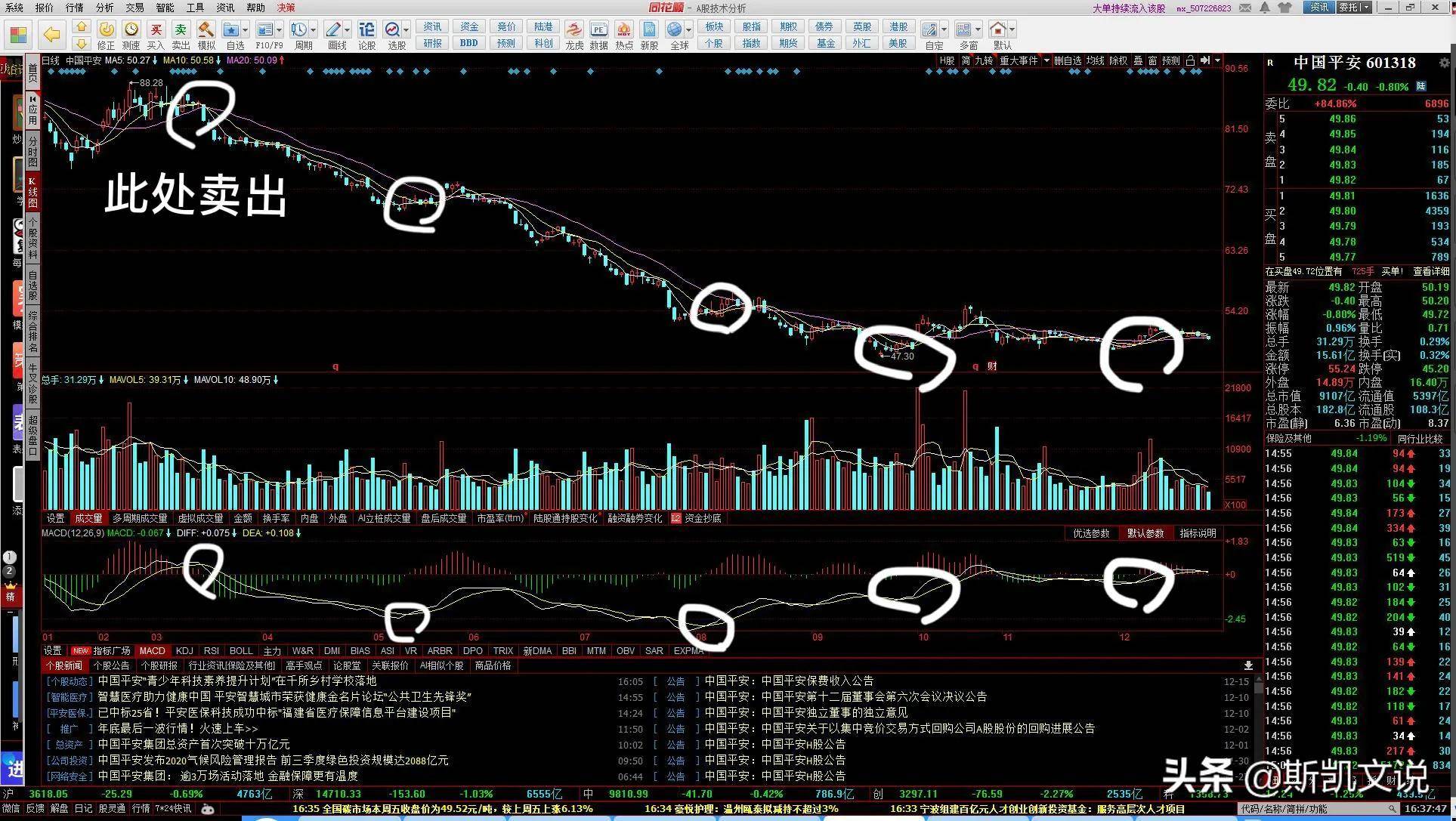1456x821 pixels.
Task: Open the 论股 discussion icon
Action: click(x=366, y=29)
